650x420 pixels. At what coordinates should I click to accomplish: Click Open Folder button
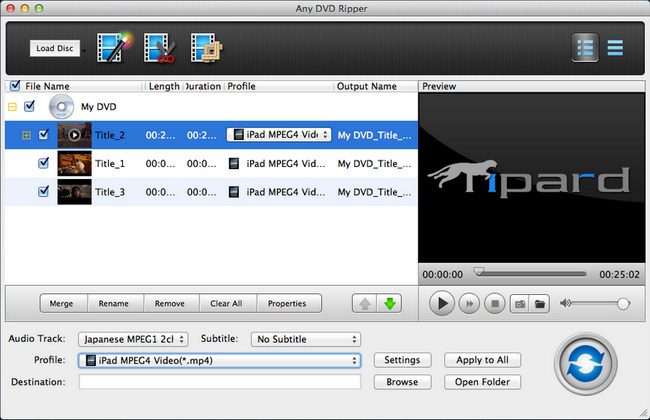tap(483, 382)
